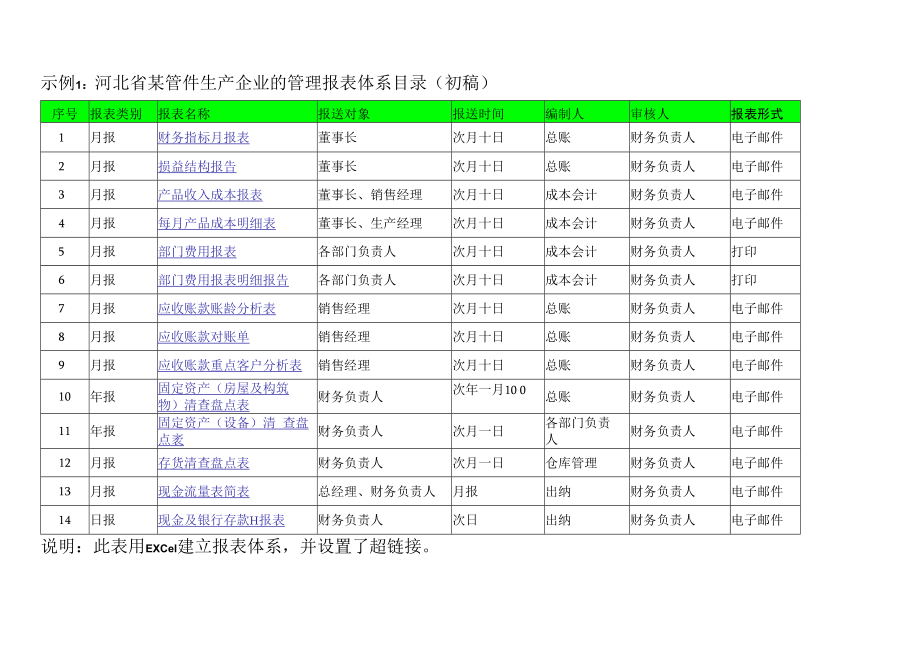
Task: Open the 现金流量表简表 hyperlink
Action: pos(201,491)
